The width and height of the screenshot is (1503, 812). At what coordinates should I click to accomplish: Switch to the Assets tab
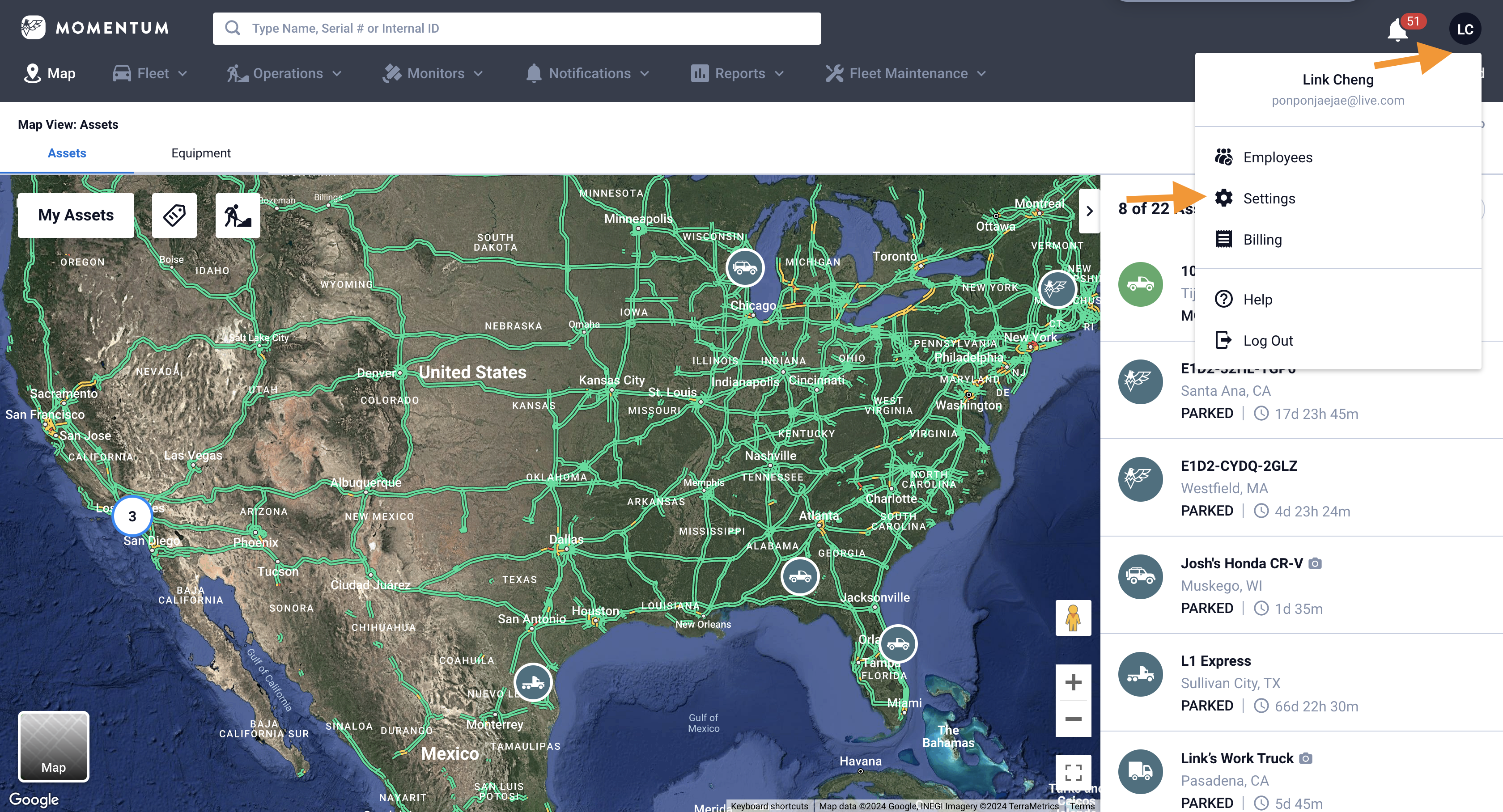(x=67, y=153)
